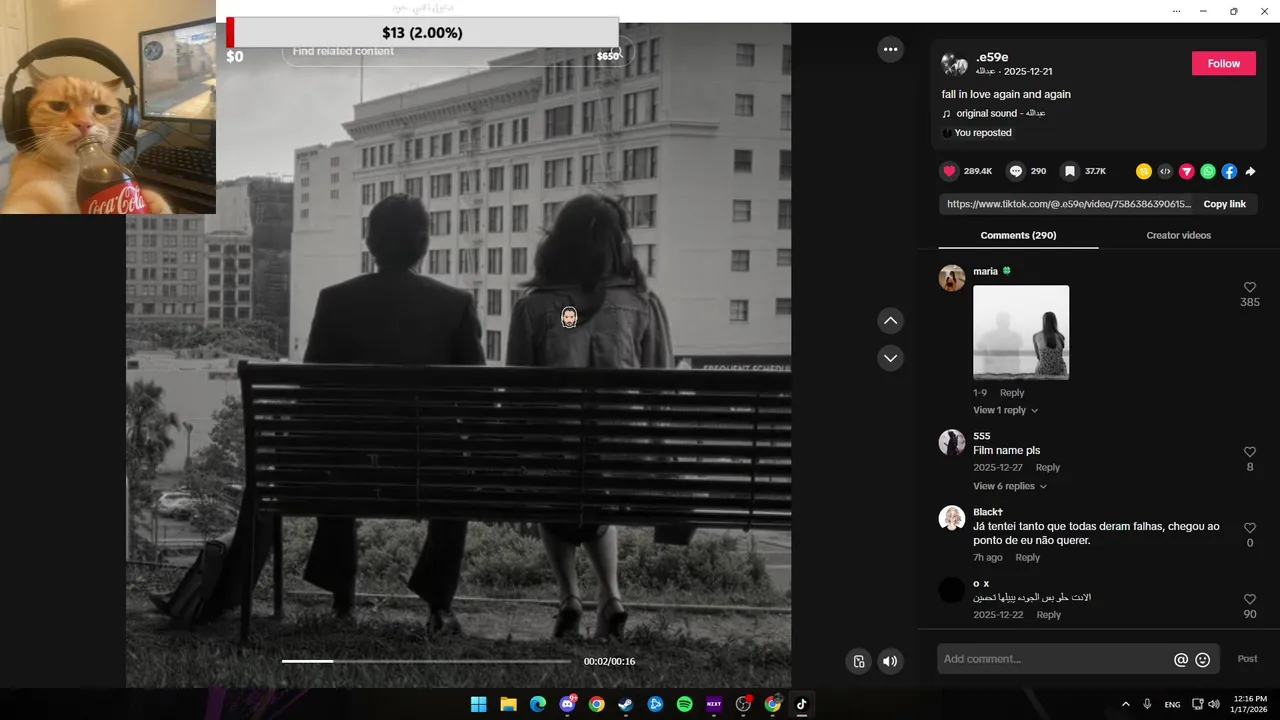
Task: Open more share options arrow
Action: pyautogui.click(x=1250, y=171)
